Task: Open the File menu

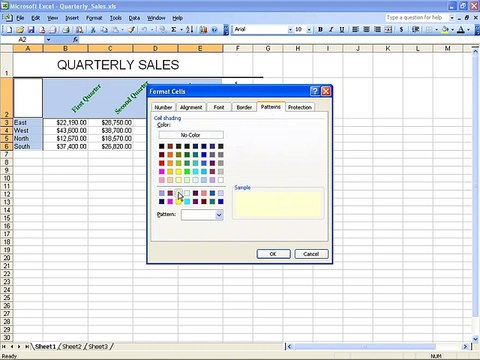Action: 20,18
